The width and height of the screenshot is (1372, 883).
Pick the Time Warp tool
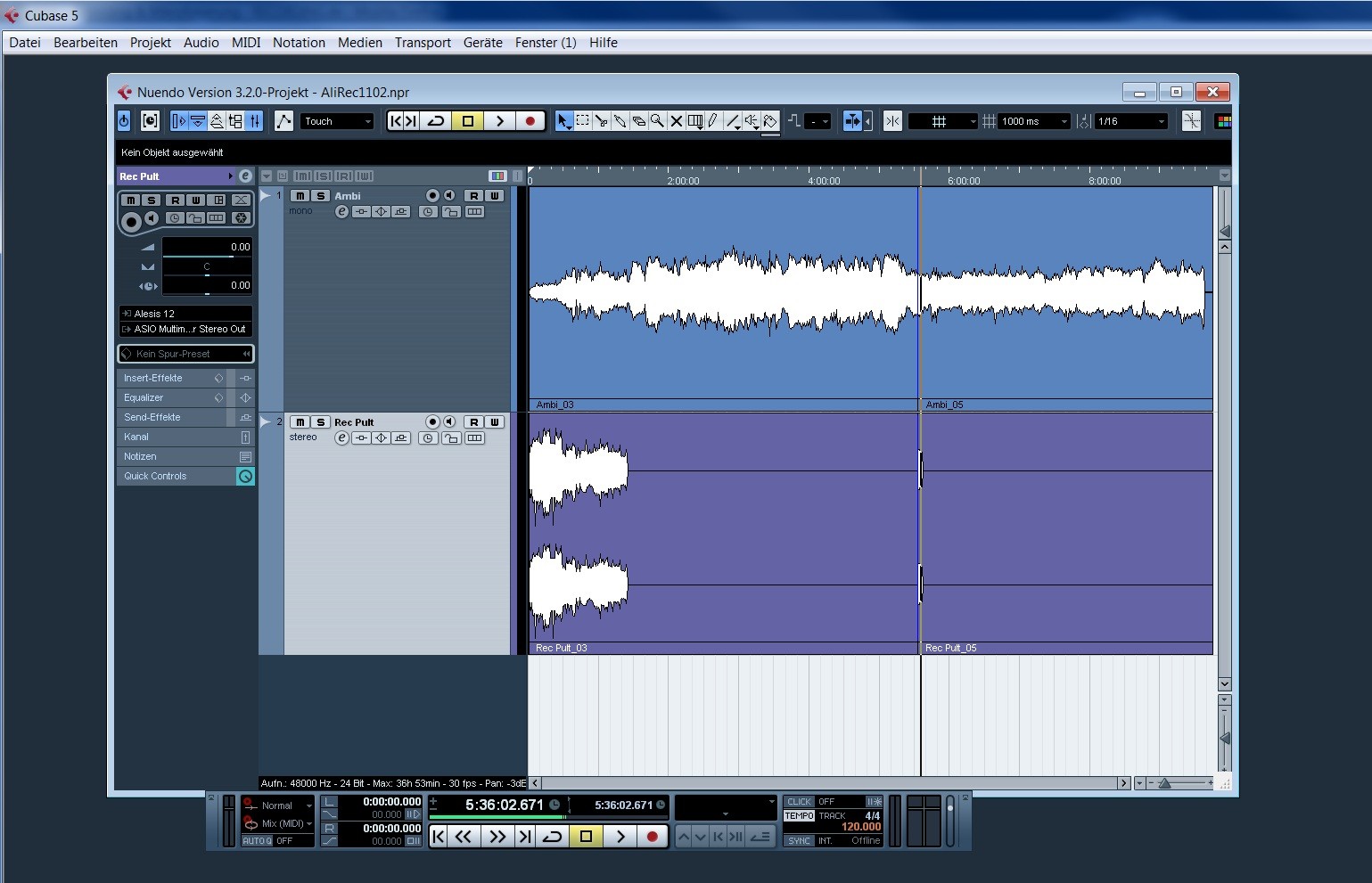point(695,121)
